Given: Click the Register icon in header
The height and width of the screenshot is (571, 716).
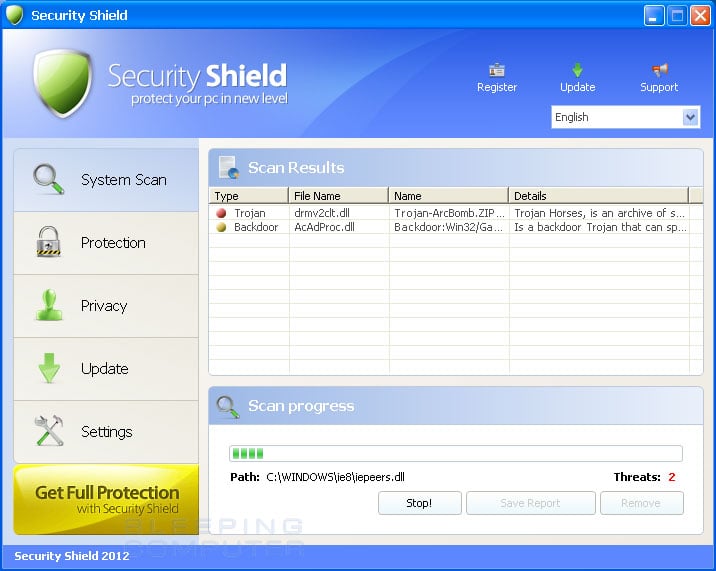Looking at the screenshot, I should click(x=496, y=70).
